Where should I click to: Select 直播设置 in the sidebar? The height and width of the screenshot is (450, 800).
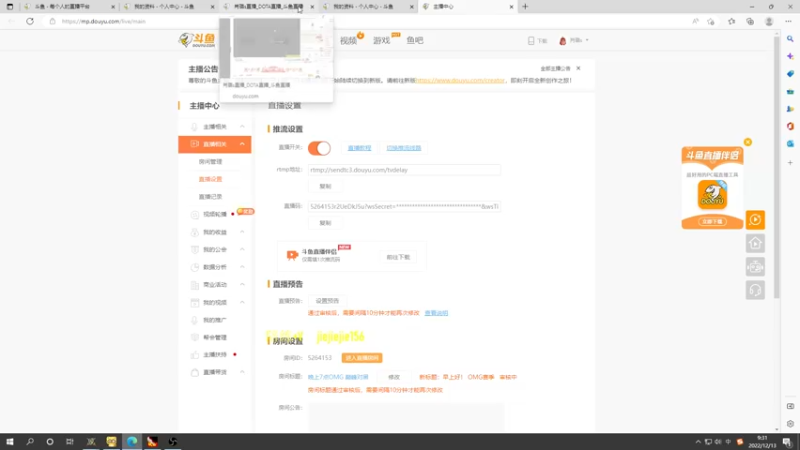(x=210, y=179)
